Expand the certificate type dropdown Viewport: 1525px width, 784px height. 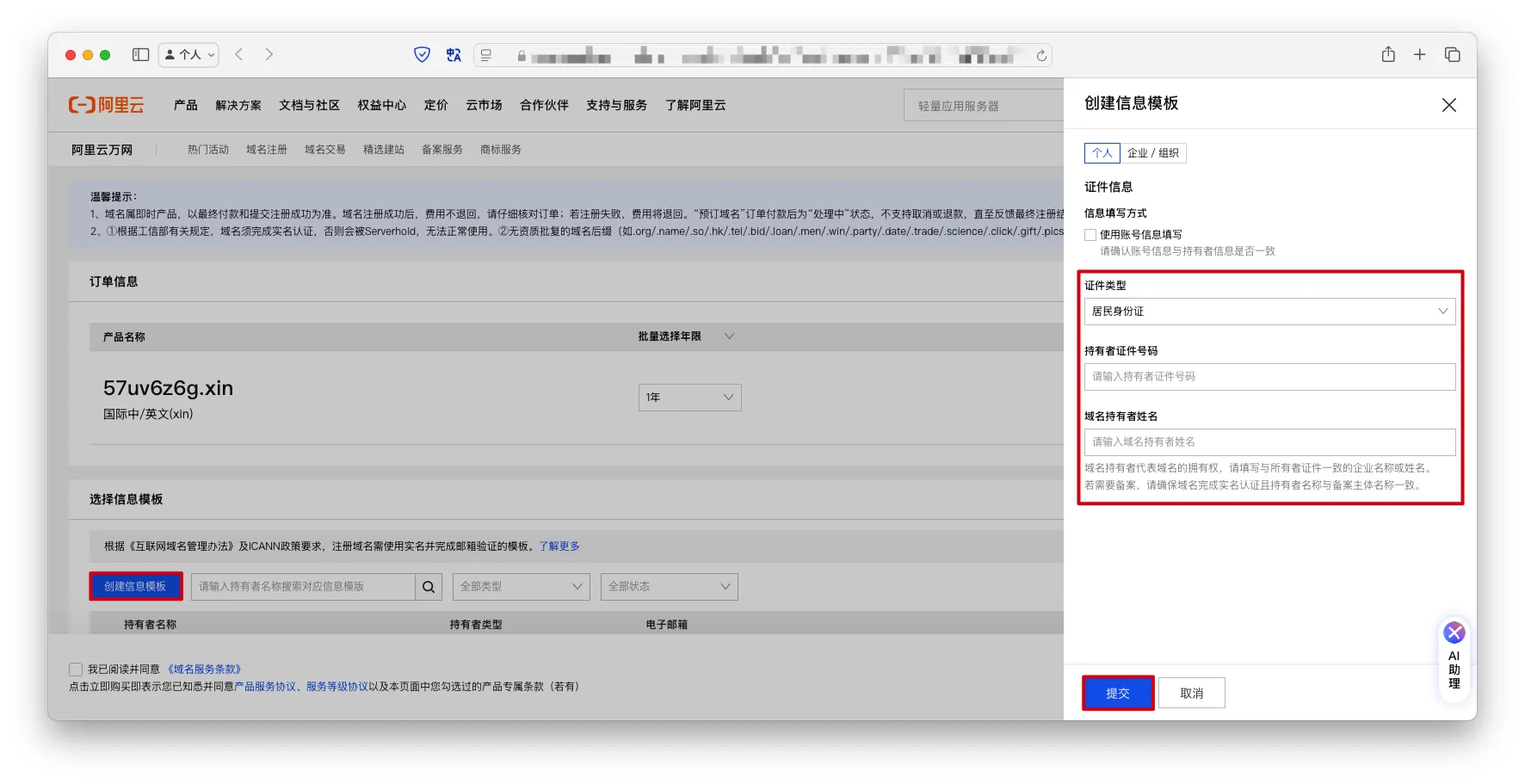click(x=1269, y=312)
